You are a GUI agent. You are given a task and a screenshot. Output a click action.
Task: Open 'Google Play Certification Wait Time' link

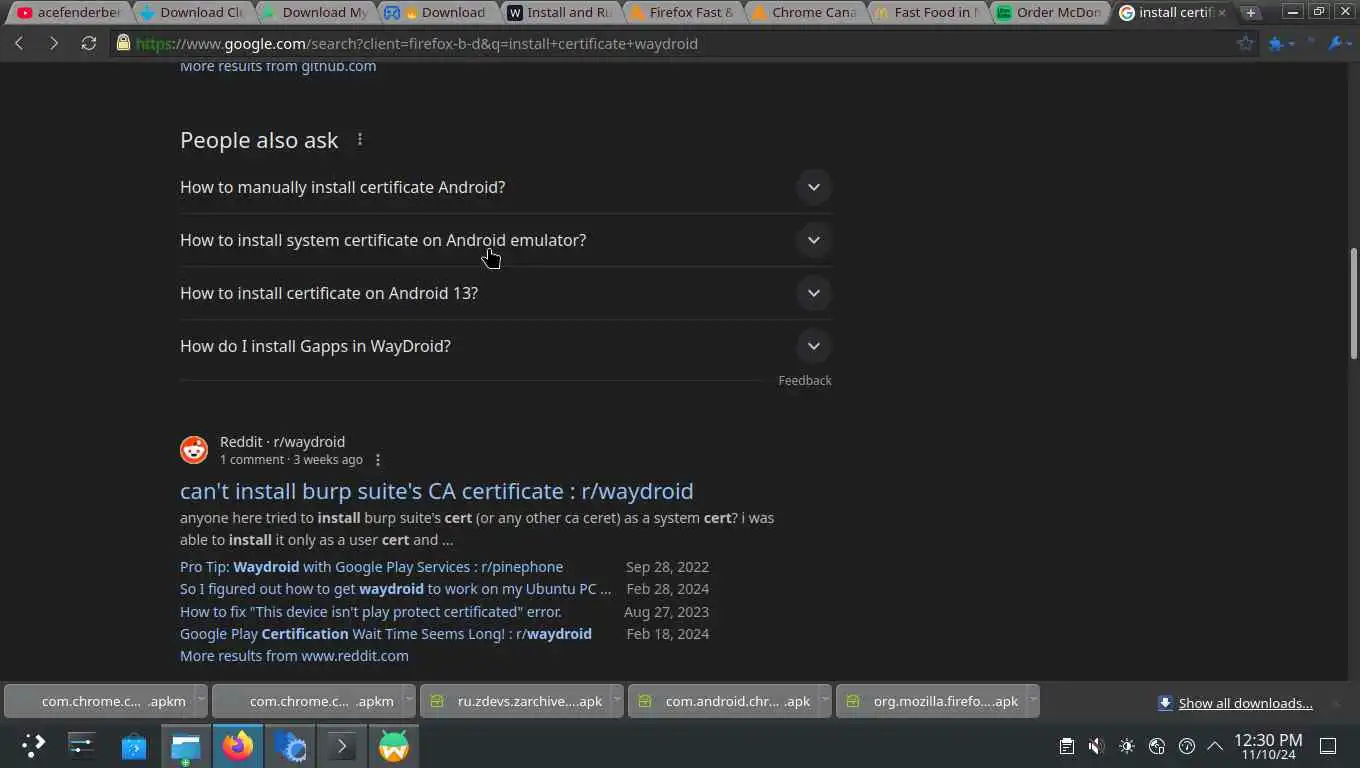tap(386, 634)
